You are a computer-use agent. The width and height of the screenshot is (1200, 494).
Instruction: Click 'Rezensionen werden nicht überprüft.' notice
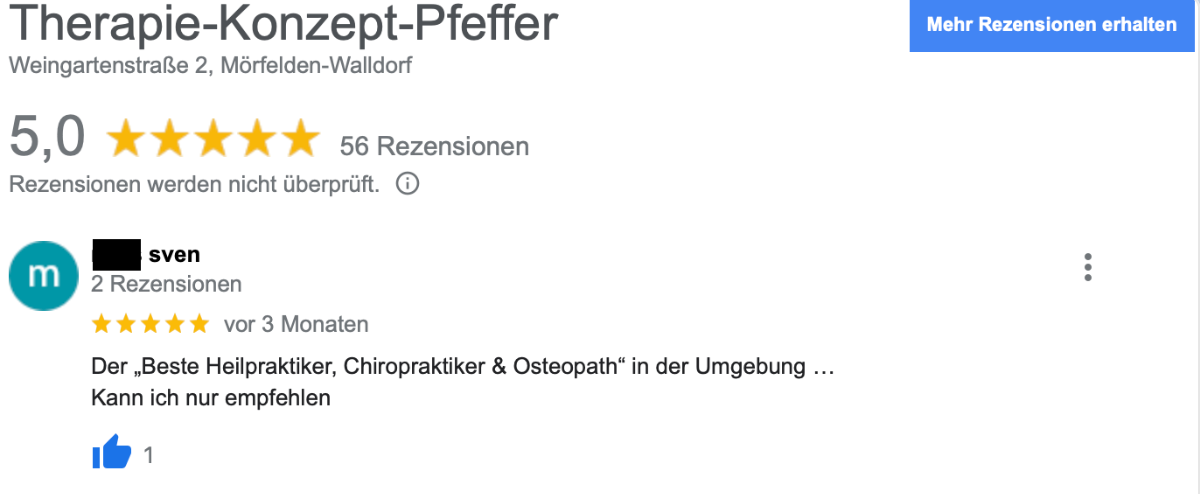[x=194, y=185]
